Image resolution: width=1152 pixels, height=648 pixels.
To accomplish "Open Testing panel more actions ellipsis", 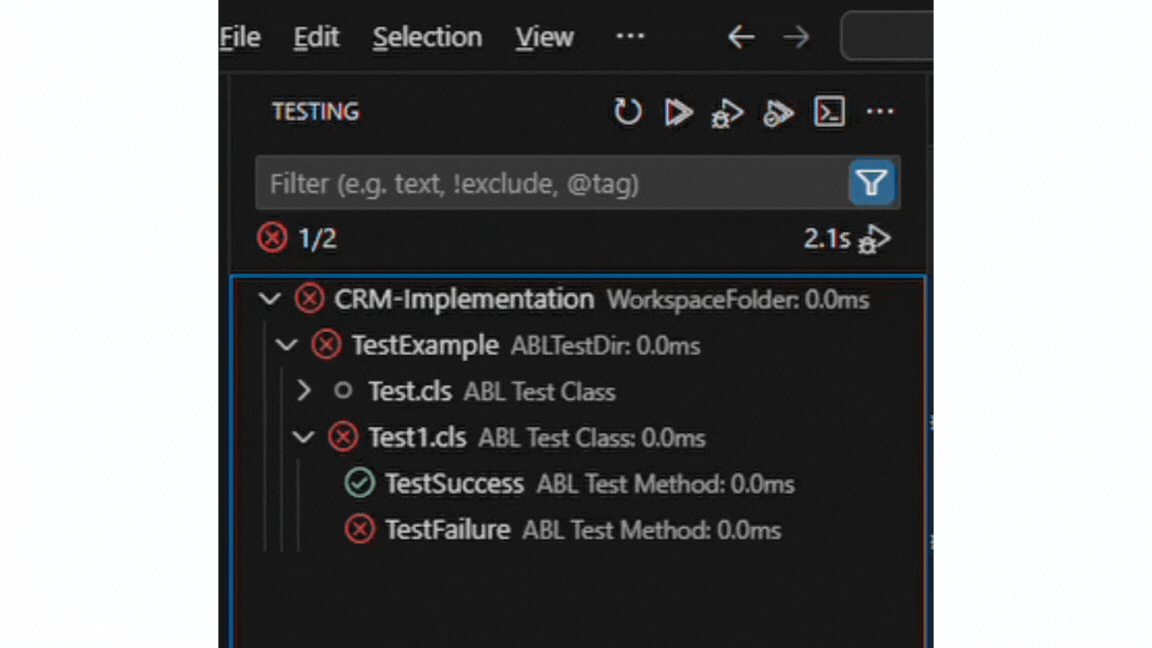I will tap(880, 112).
